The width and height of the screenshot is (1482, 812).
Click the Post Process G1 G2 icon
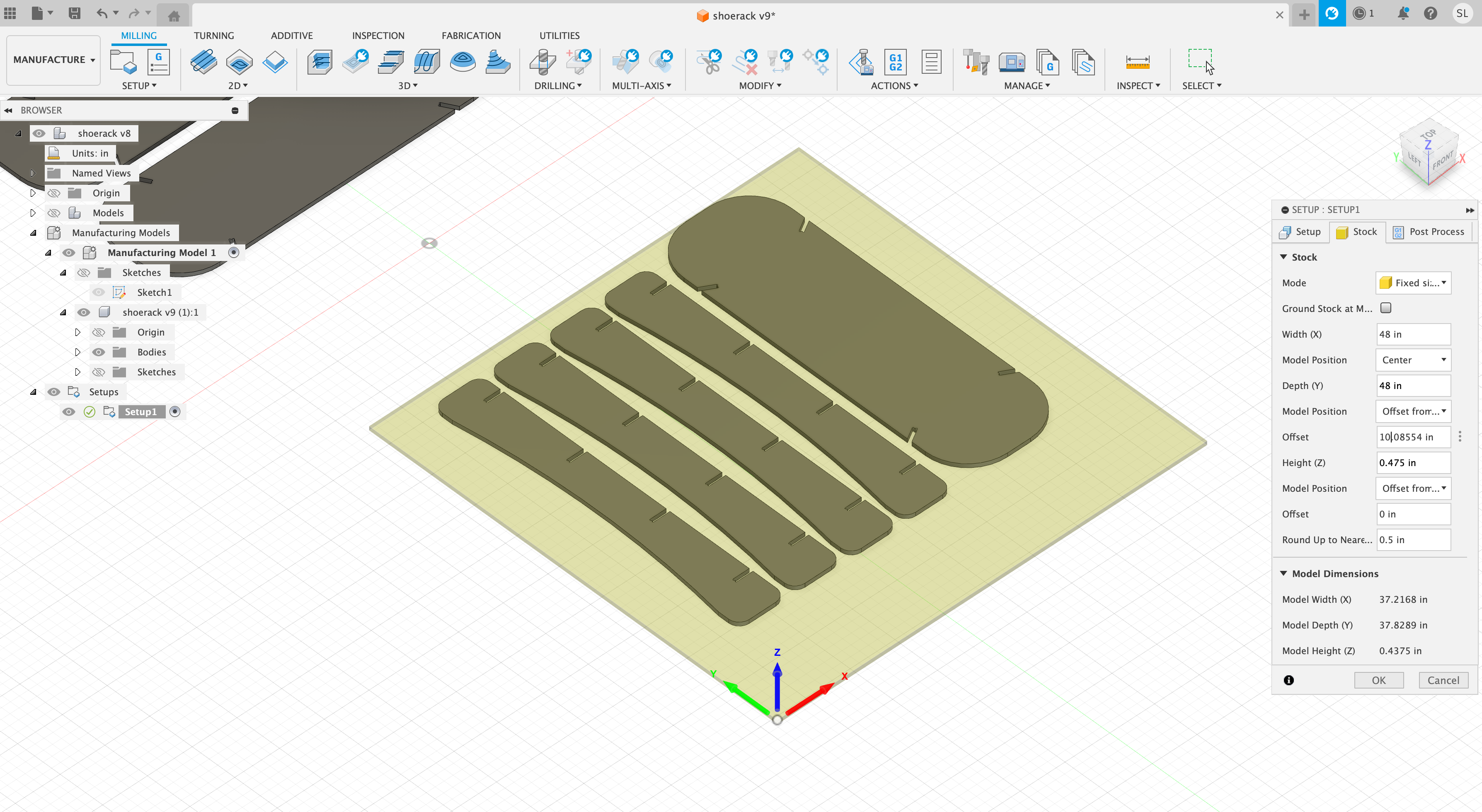tap(896, 62)
